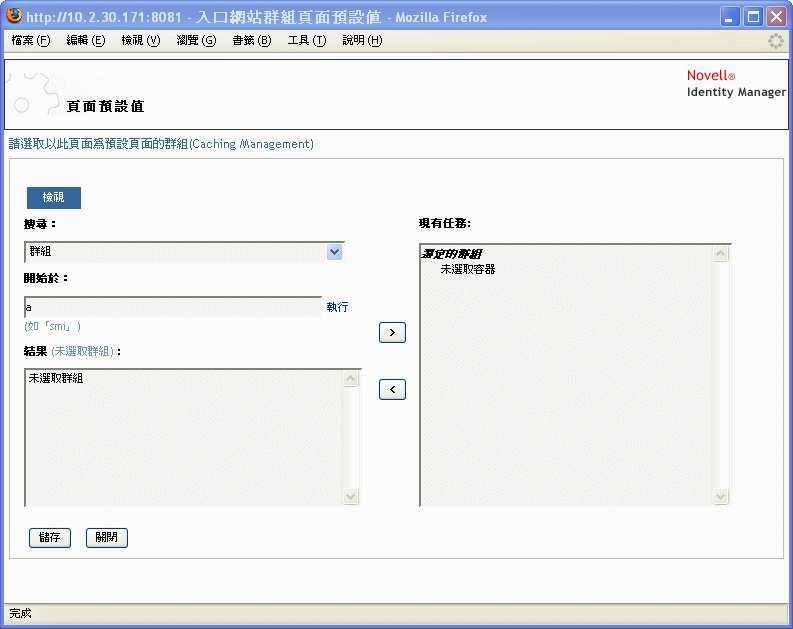Open the 檔案 (F) menu
Screen dimensions: 793x629
[x=31, y=40]
